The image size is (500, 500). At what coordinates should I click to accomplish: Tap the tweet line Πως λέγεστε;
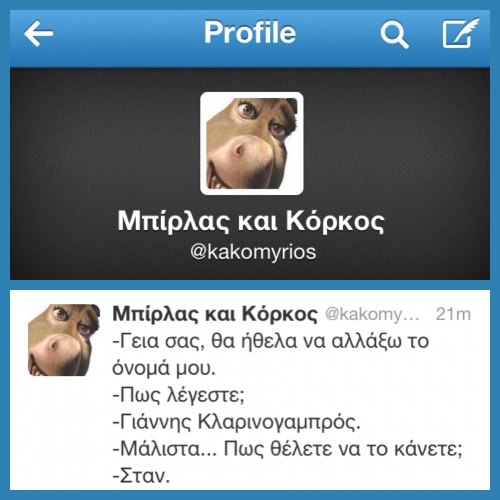(x=179, y=395)
